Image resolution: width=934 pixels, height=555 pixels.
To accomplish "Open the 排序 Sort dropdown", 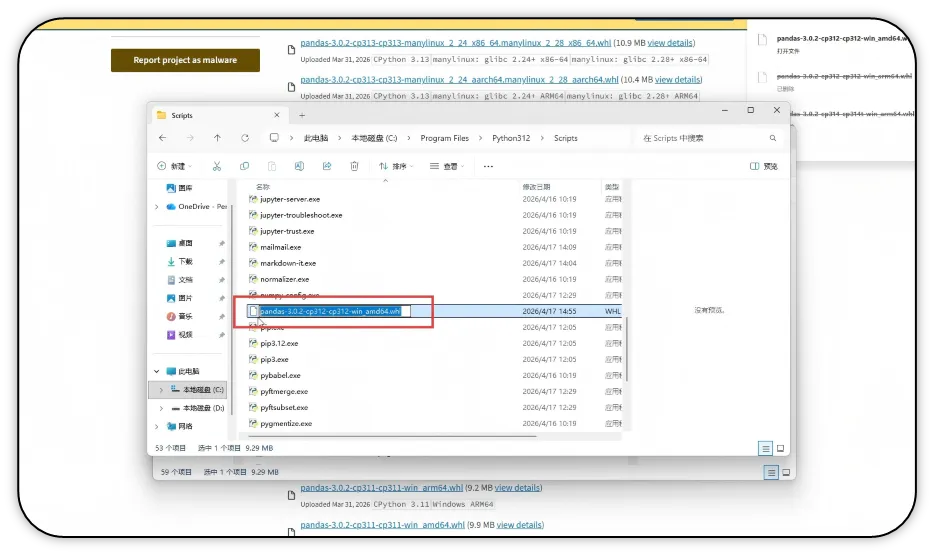I will (396, 166).
